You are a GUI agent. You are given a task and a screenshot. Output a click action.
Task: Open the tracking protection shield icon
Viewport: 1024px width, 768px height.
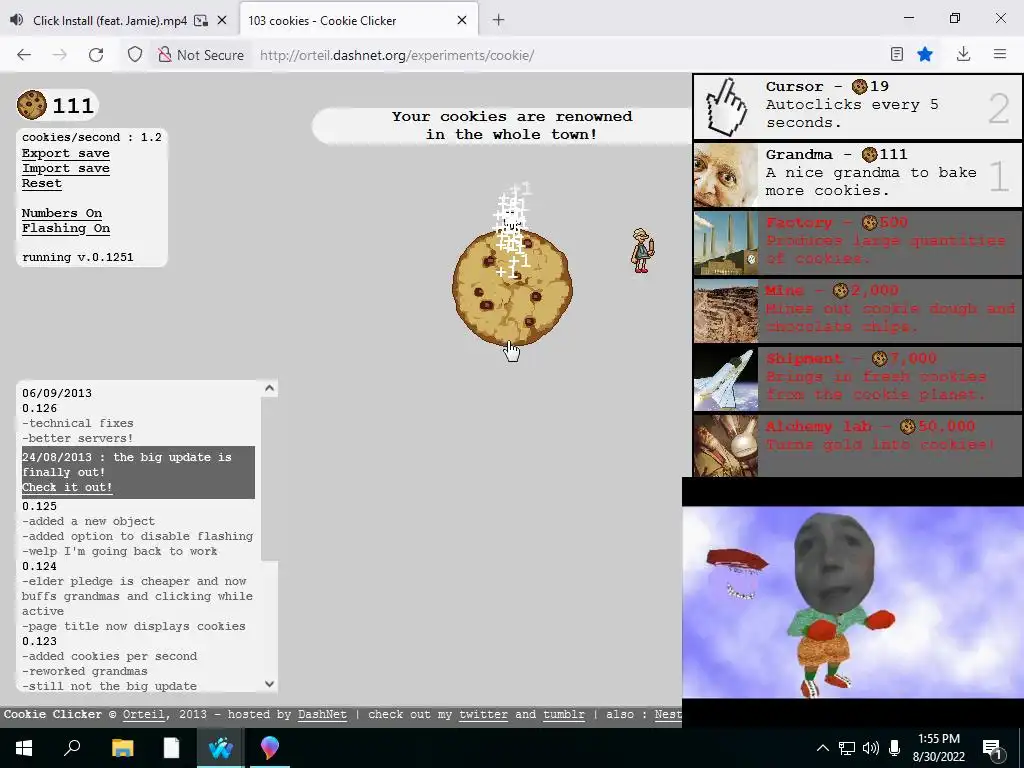(135, 55)
